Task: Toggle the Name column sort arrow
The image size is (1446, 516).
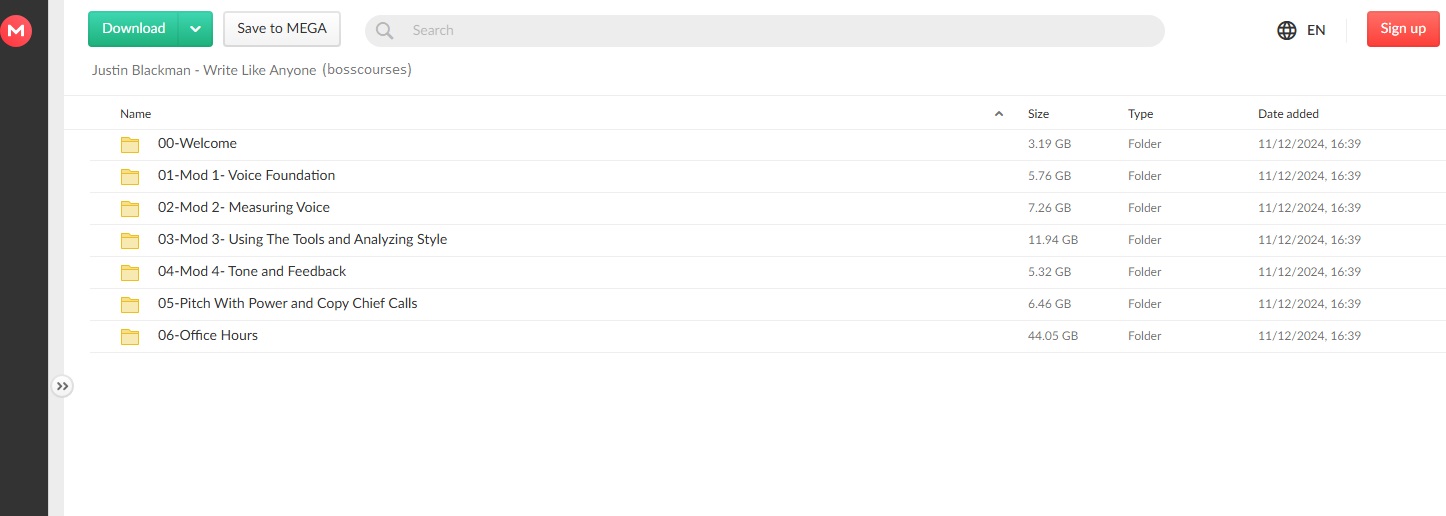Action: click(x=998, y=114)
